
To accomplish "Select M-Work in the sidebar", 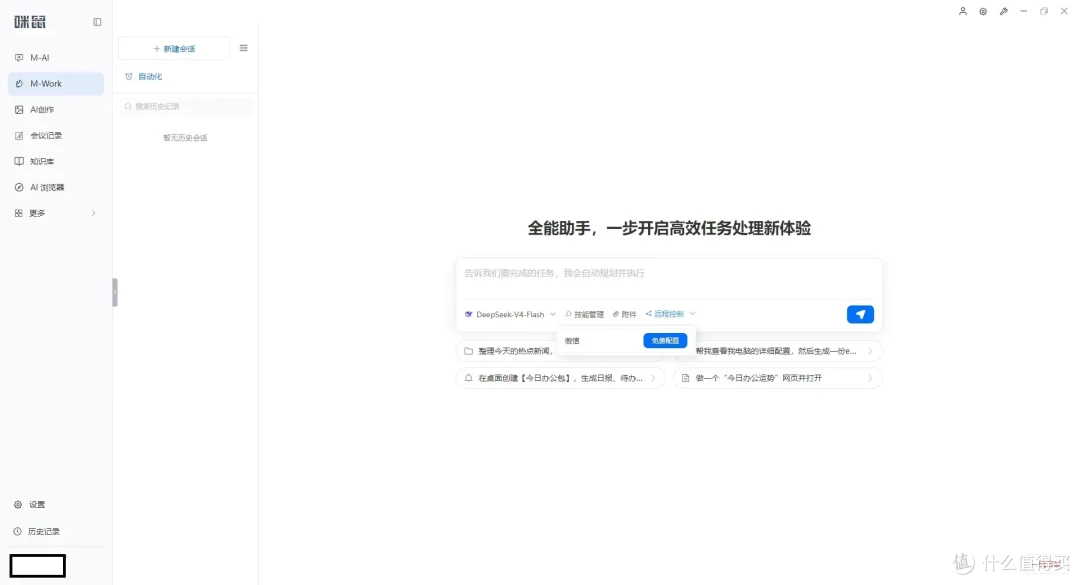I will [56, 83].
